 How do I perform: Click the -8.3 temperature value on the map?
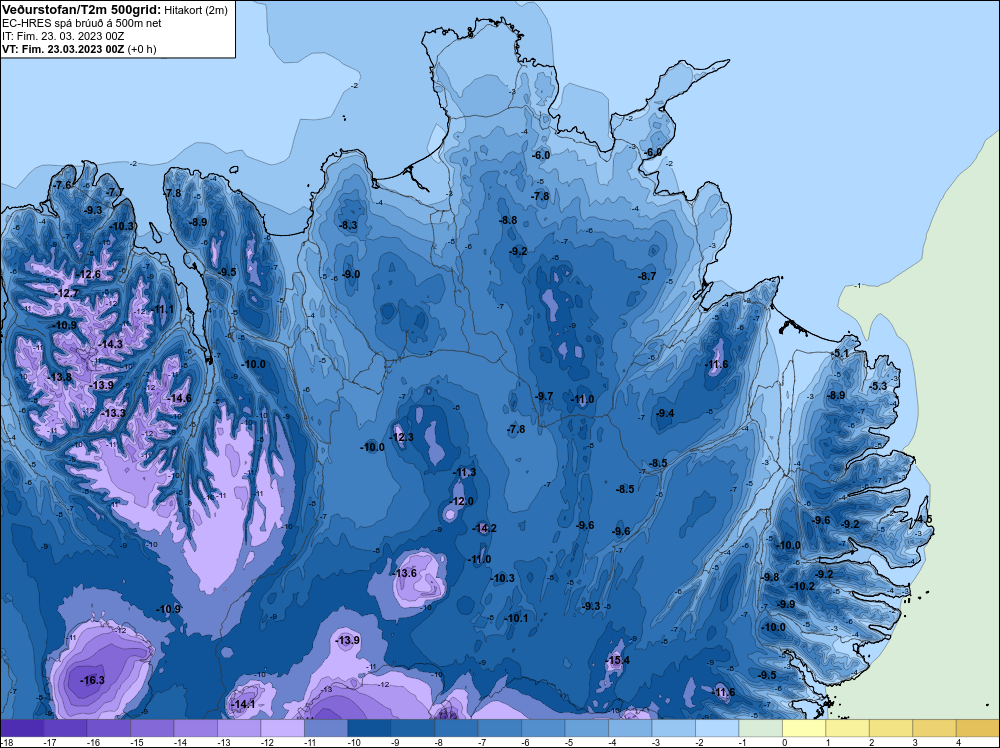click(348, 225)
